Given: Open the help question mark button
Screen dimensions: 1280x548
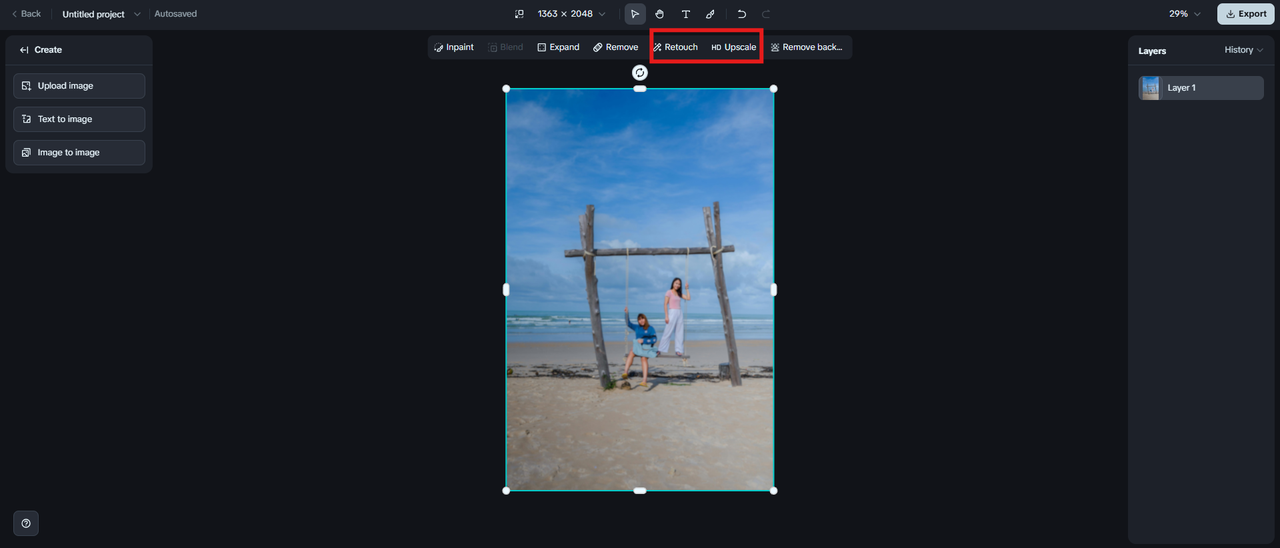Looking at the screenshot, I should coord(26,523).
